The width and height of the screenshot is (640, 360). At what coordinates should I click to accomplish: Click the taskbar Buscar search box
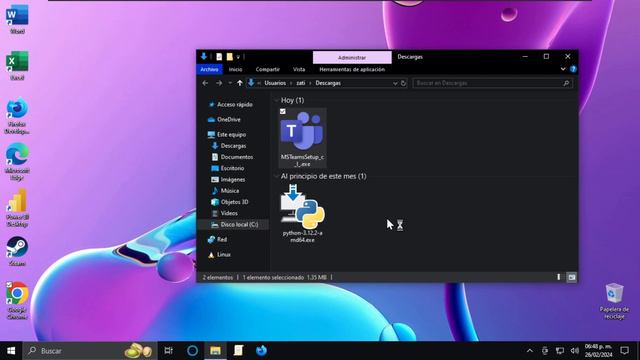(x=90, y=351)
